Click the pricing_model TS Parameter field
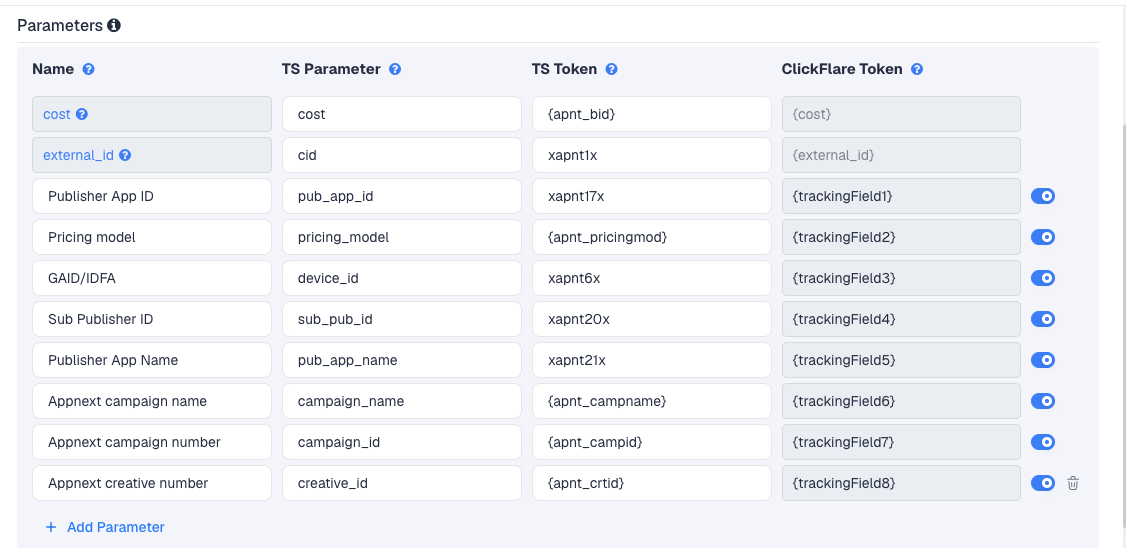This screenshot has height=548, width=1126. [401, 237]
